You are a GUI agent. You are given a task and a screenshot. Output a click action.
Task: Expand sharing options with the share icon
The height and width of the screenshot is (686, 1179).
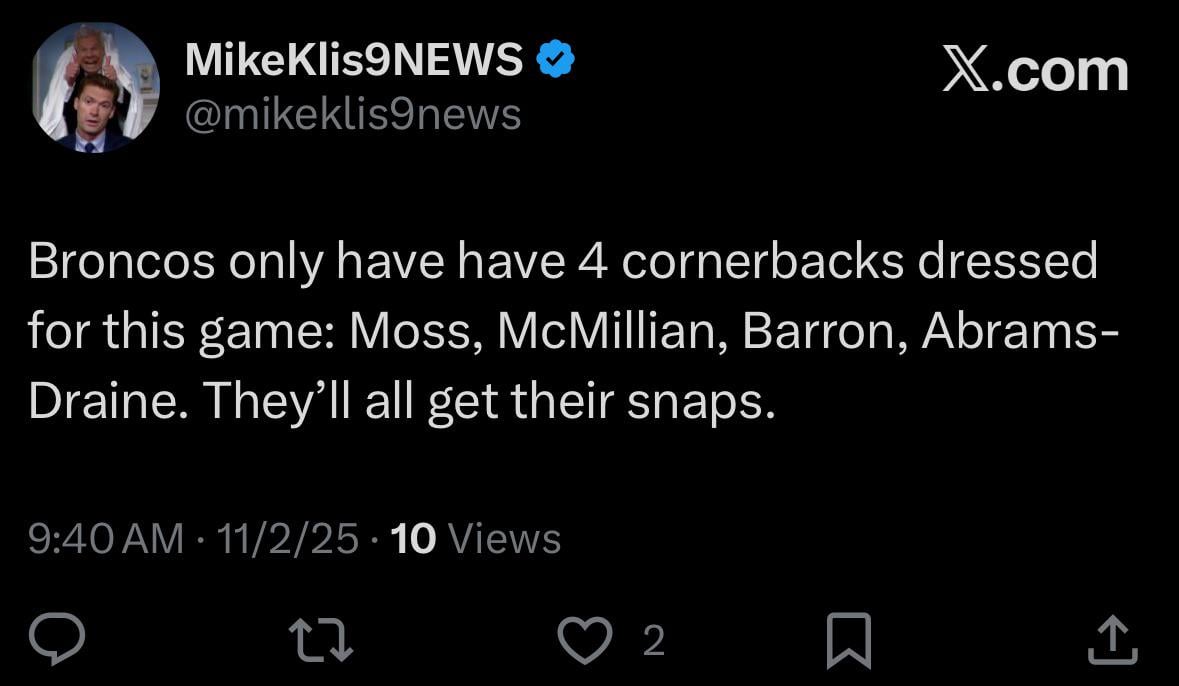[x=1113, y=638]
